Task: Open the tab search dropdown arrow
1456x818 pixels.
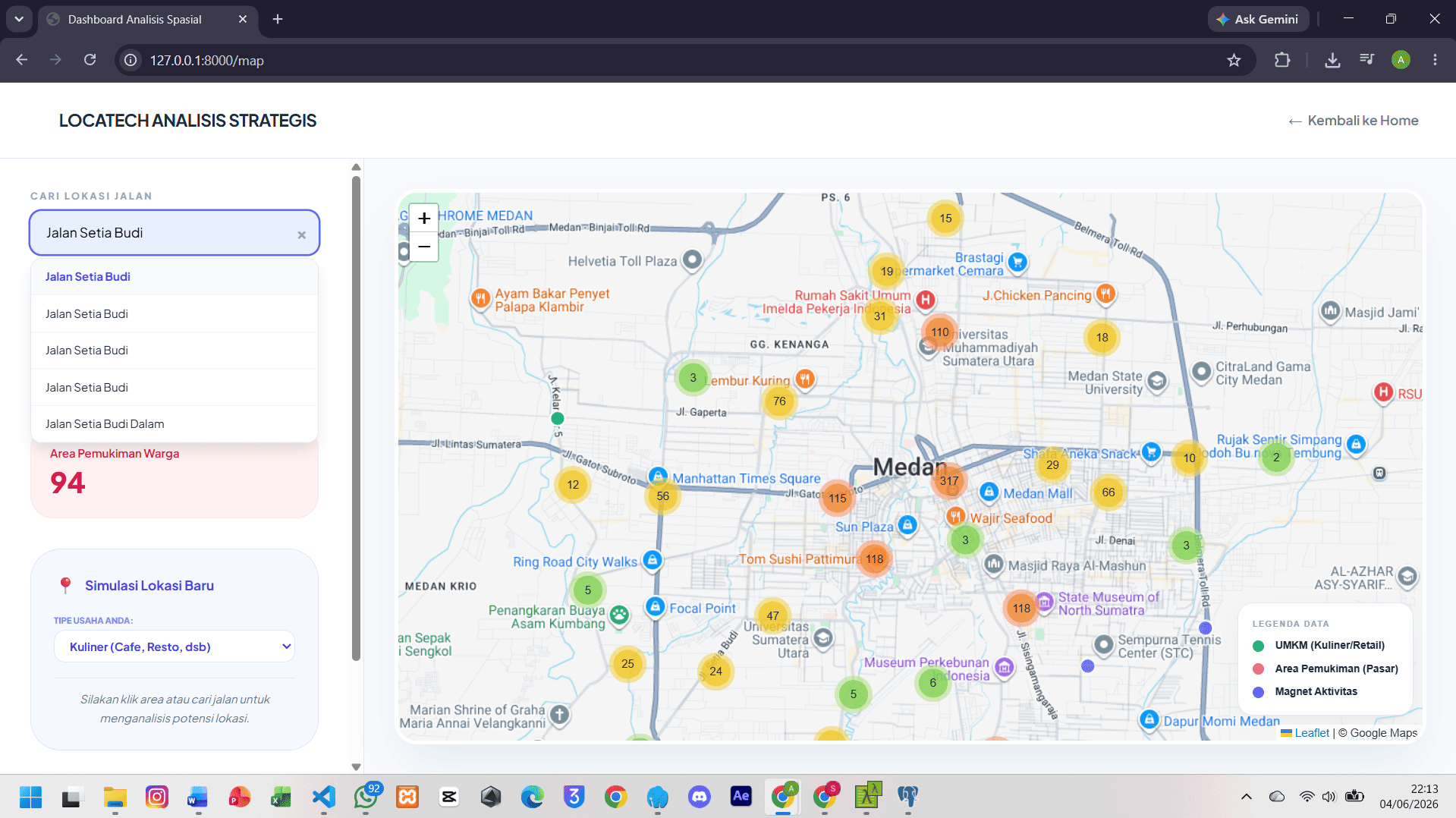Action: [19, 19]
